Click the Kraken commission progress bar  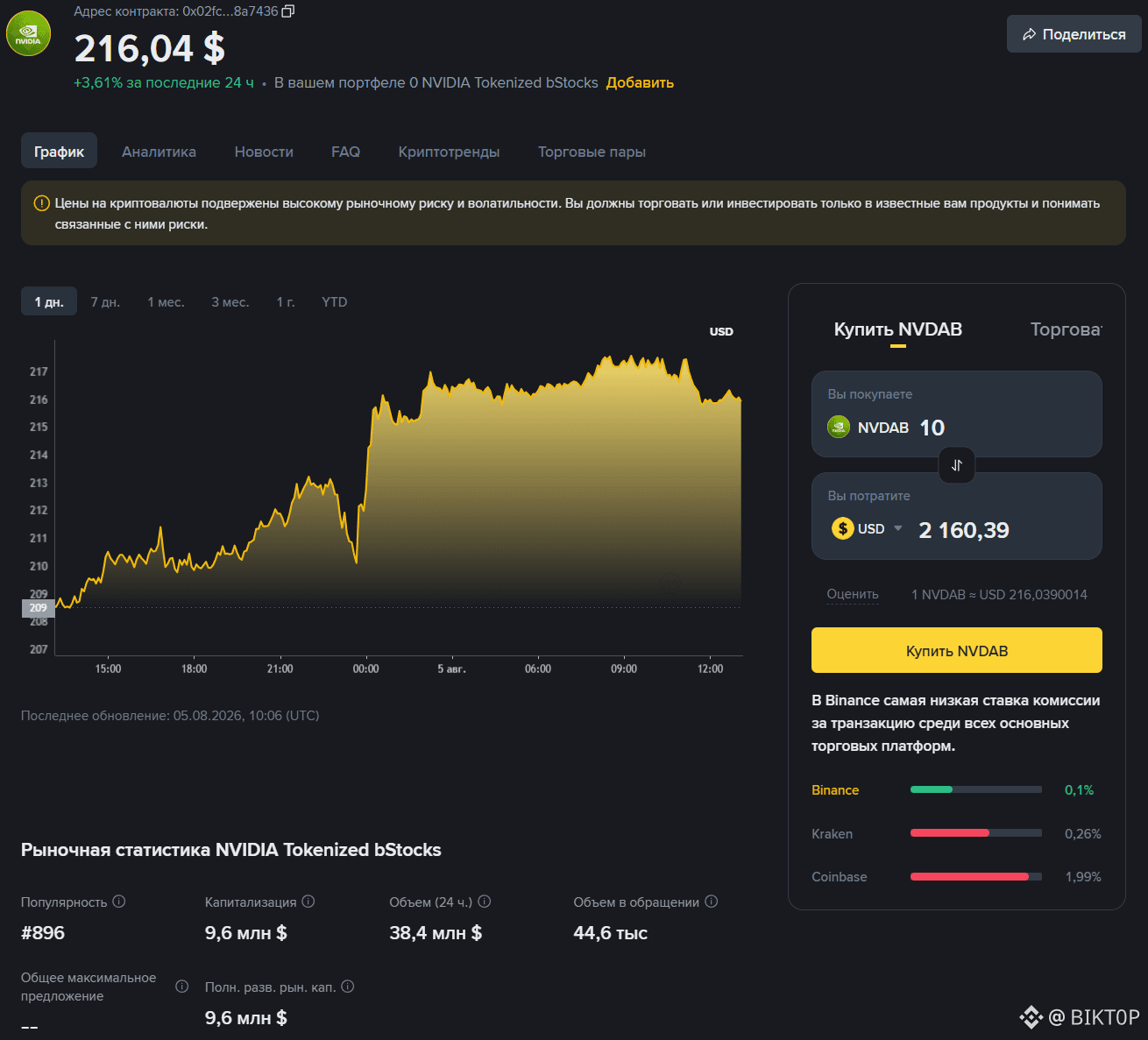pos(976,833)
